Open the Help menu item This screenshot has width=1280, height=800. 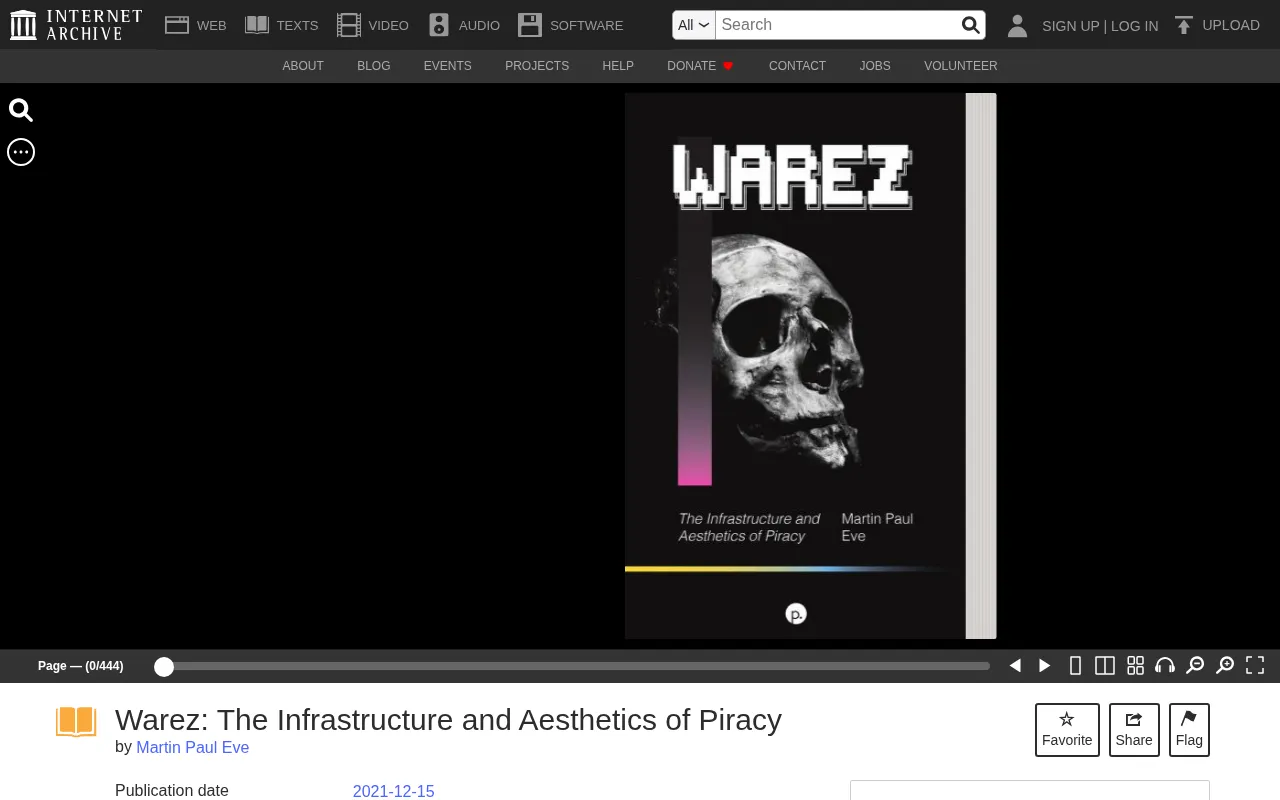coord(618,66)
